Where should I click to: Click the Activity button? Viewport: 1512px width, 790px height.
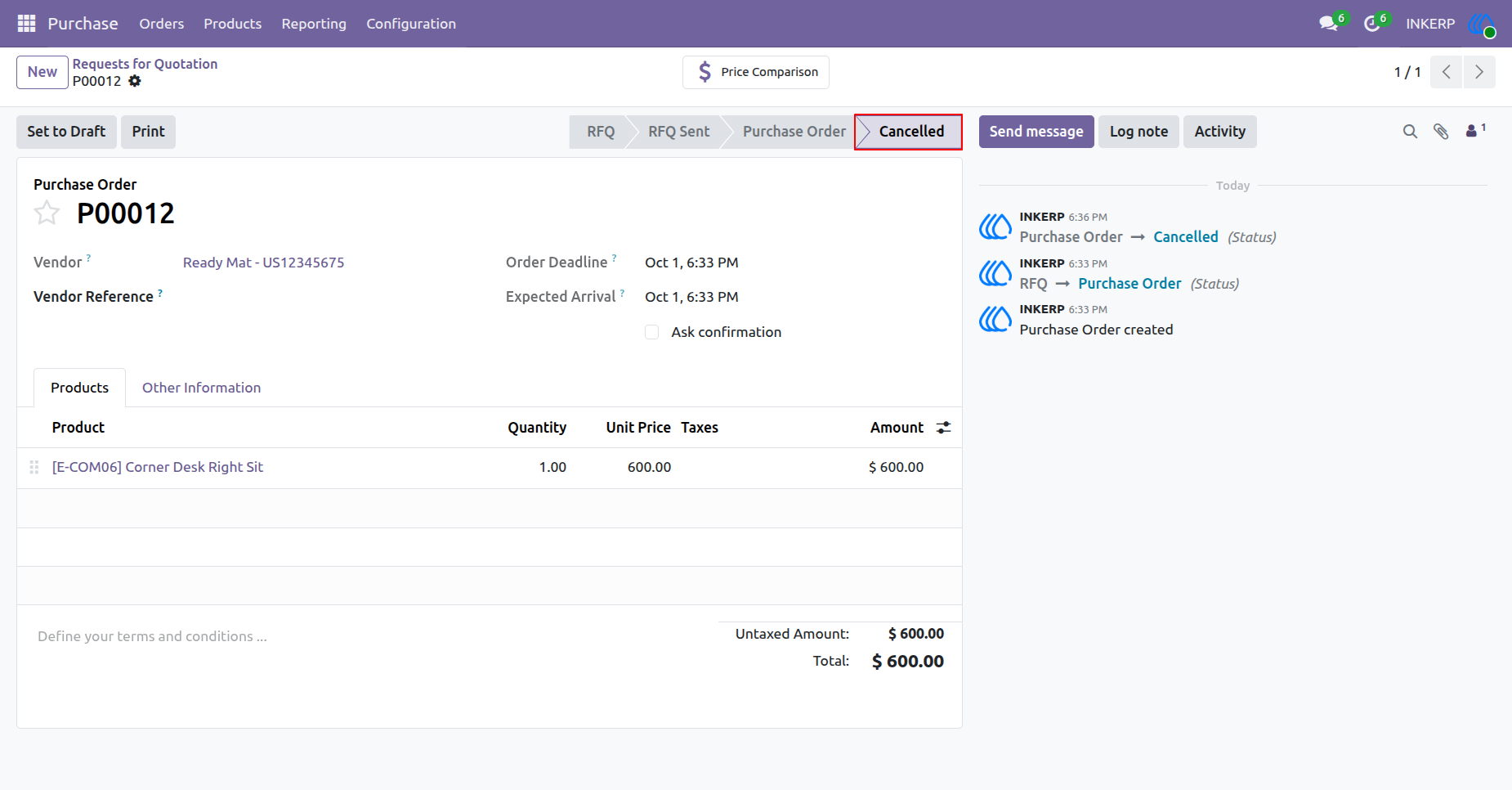(1220, 132)
